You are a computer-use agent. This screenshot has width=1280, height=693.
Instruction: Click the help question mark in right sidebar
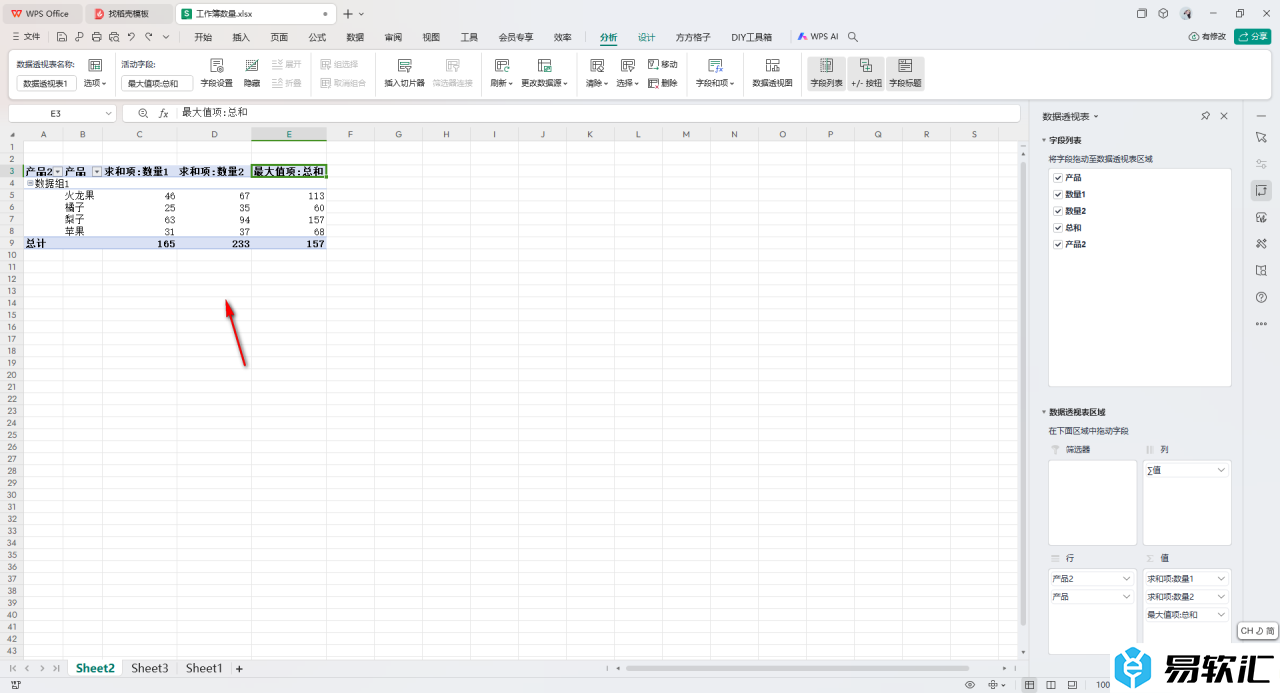tap(1261, 297)
